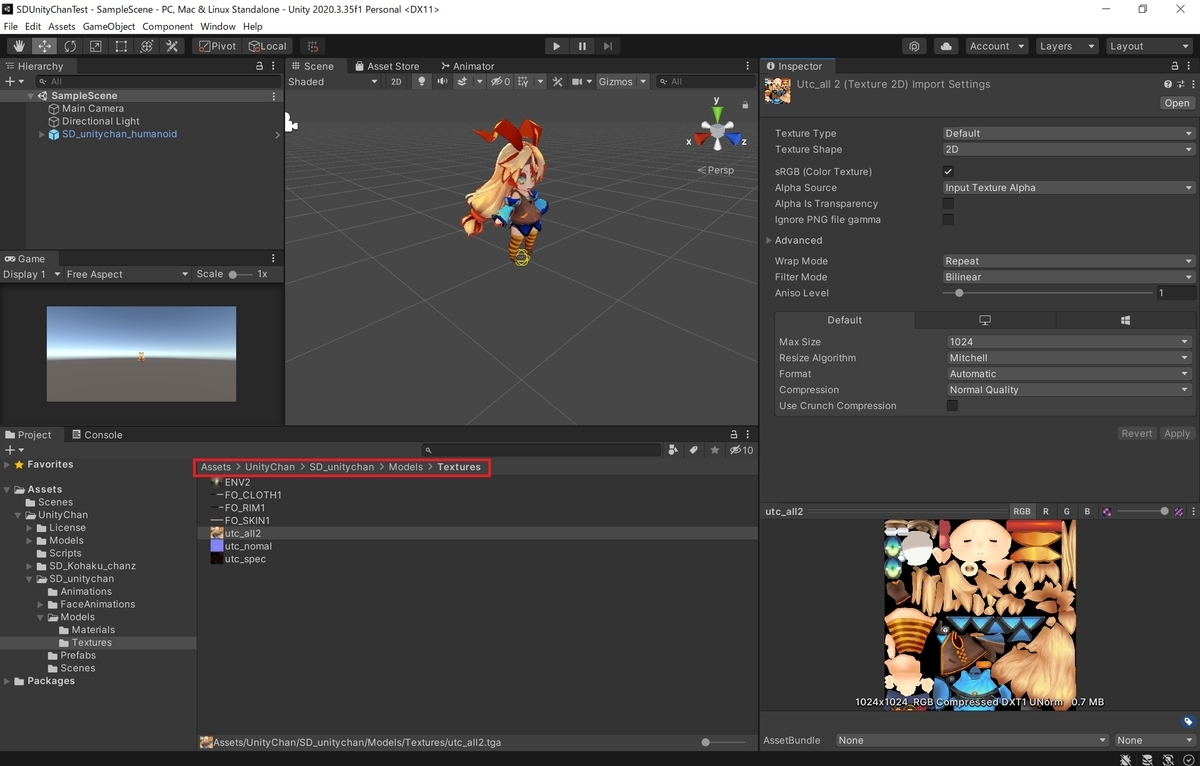Viewport: 1200px width, 766px height.
Task: Open Shaded draw mode dropdown
Action: [333, 82]
